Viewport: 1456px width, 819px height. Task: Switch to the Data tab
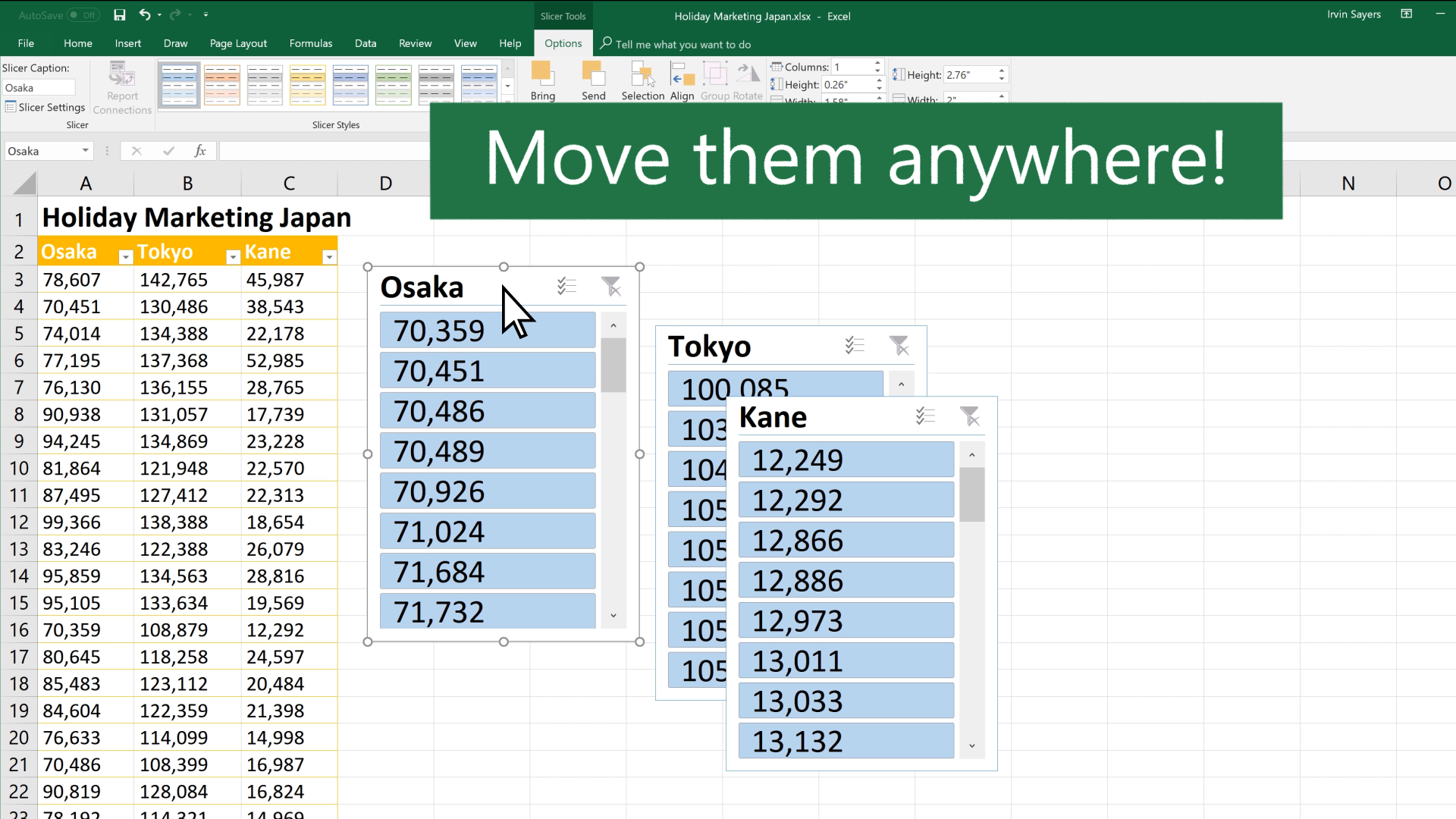pos(366,43)
